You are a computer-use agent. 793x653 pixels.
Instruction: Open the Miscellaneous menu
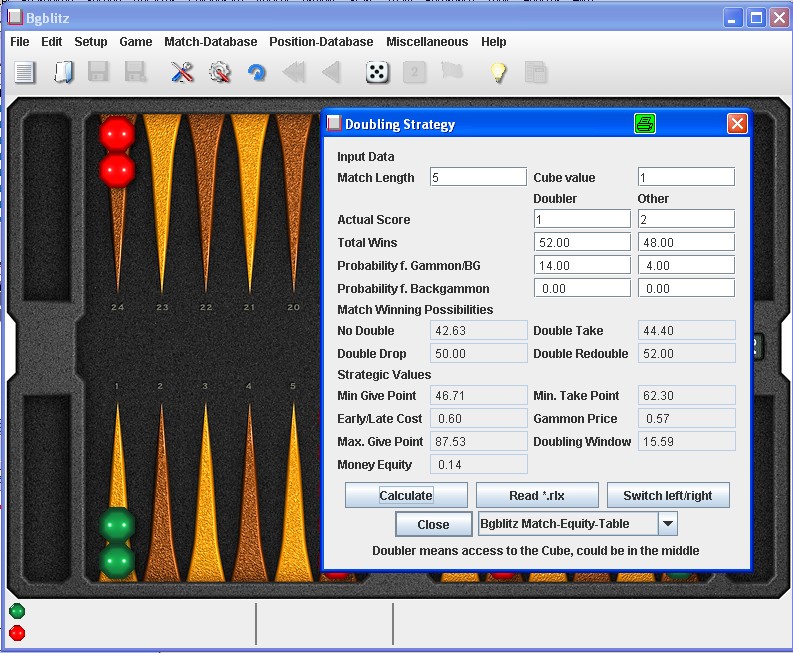[427, 41]
